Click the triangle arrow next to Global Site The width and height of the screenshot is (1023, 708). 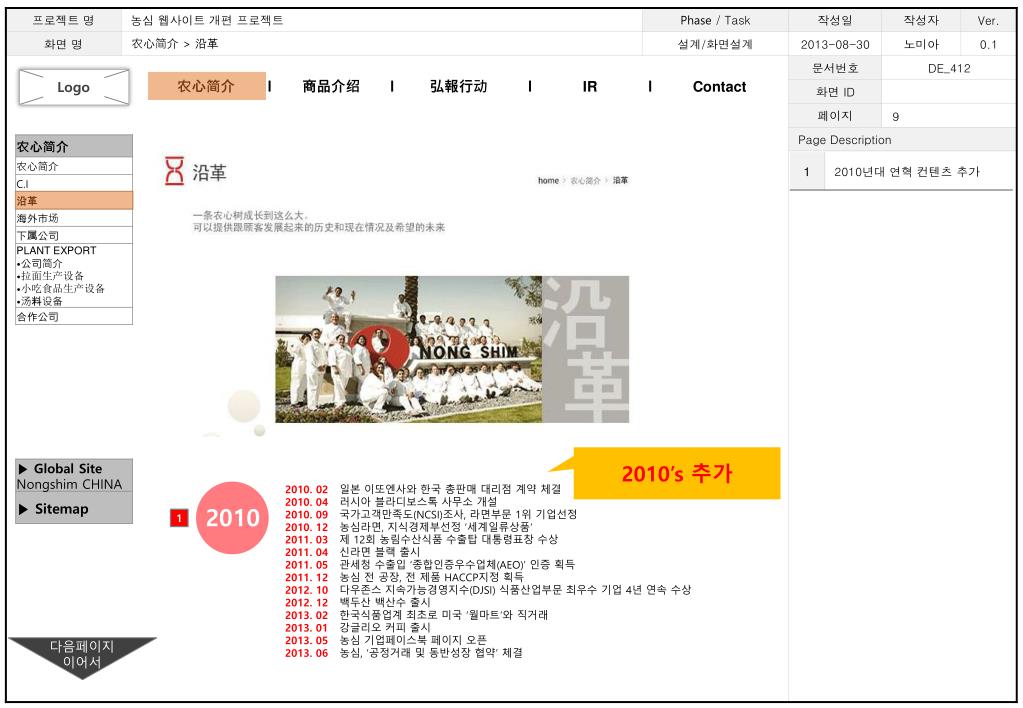pos(23,469)
